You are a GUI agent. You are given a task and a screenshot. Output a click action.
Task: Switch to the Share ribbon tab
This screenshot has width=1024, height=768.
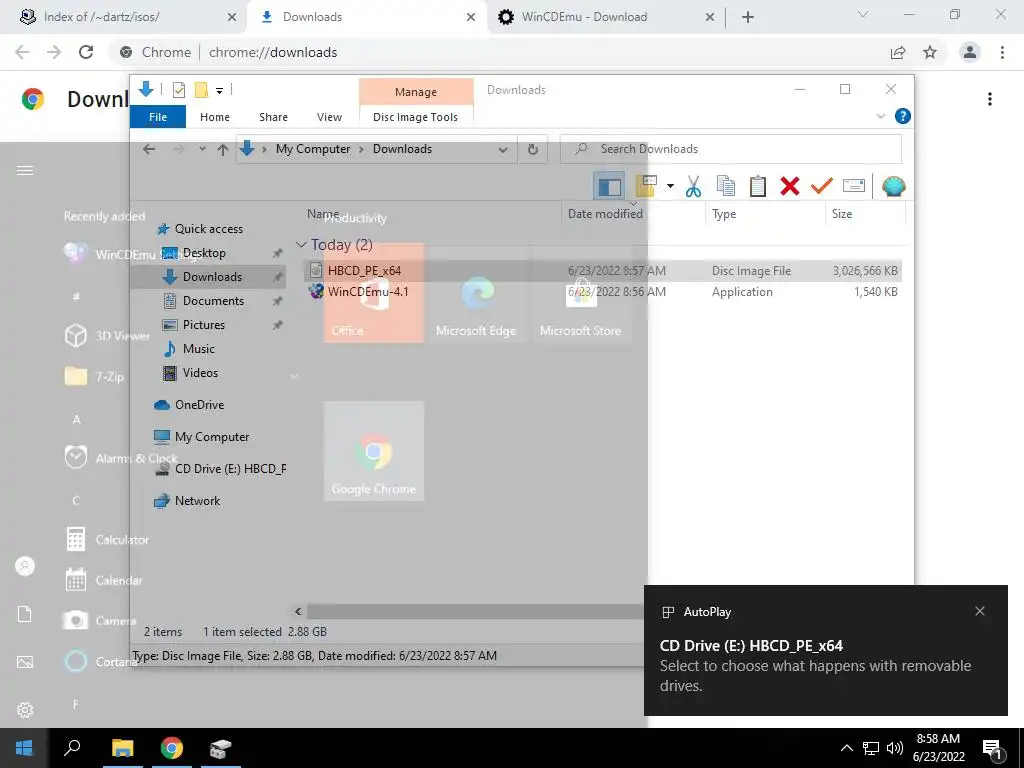tap(273, 117)
